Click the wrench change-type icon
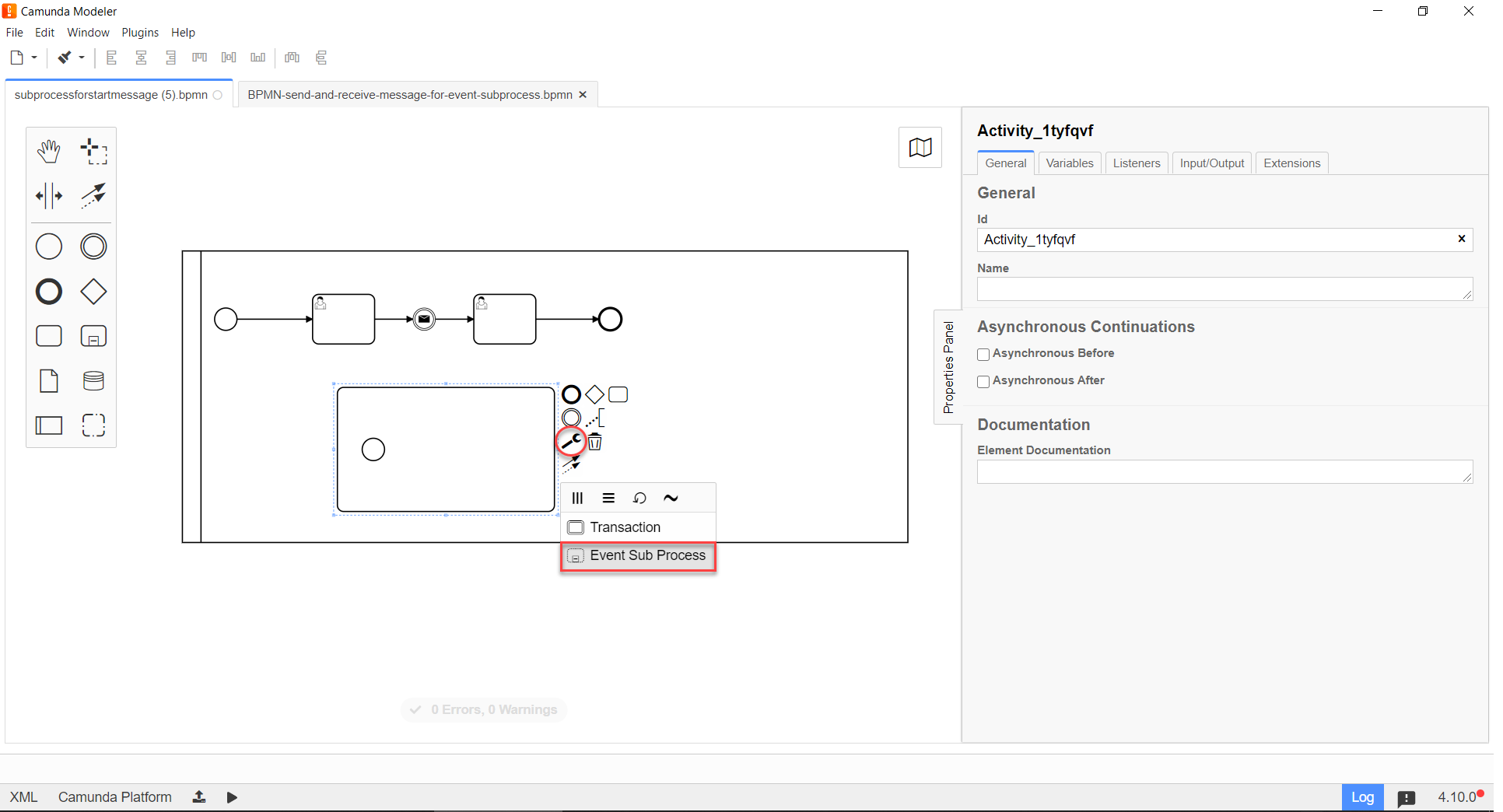Image resolution: width=1503 pixels, height=812 pixels. pos(572,442)
